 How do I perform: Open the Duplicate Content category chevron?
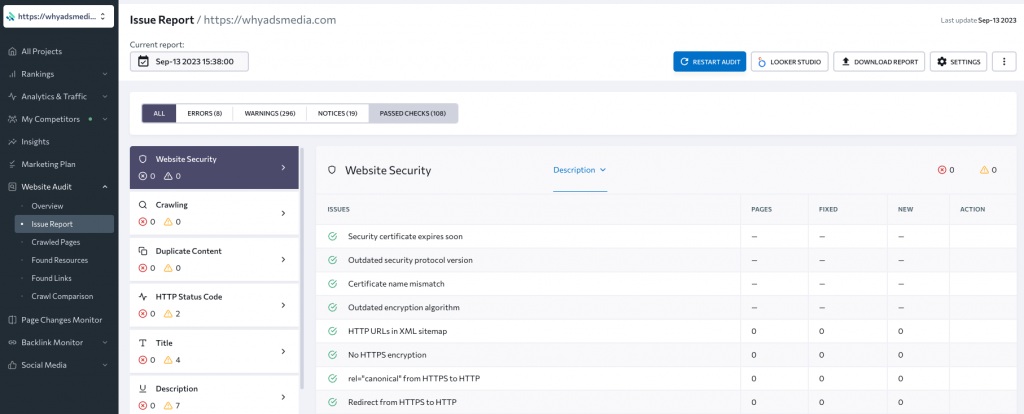point(283,259)
